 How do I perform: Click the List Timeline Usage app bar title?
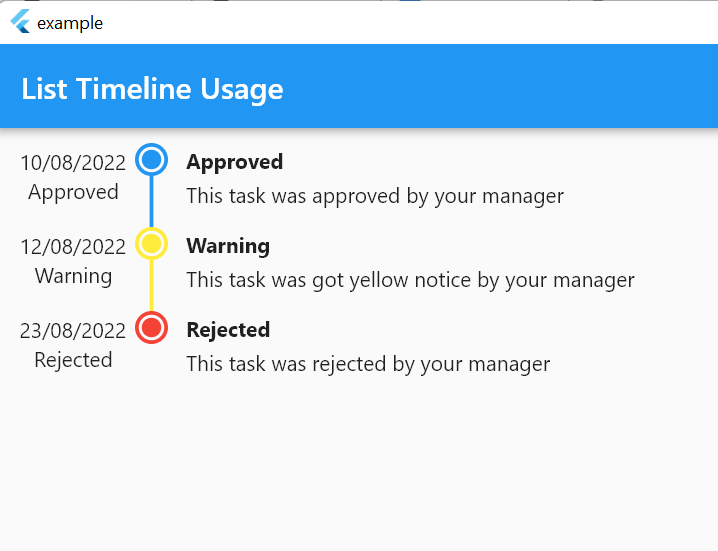152,89
